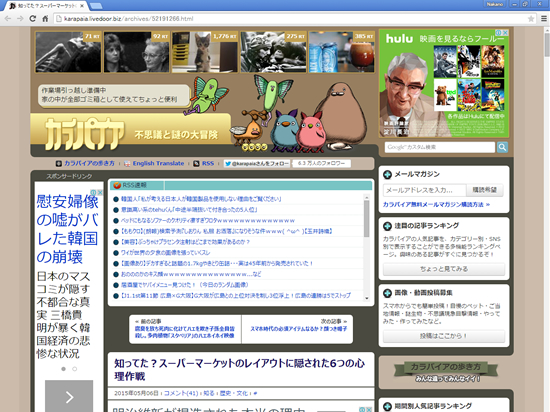Open the kitten thumbnail with 1,776 RT
Screen dimensions: 550x412
point(205,52)
